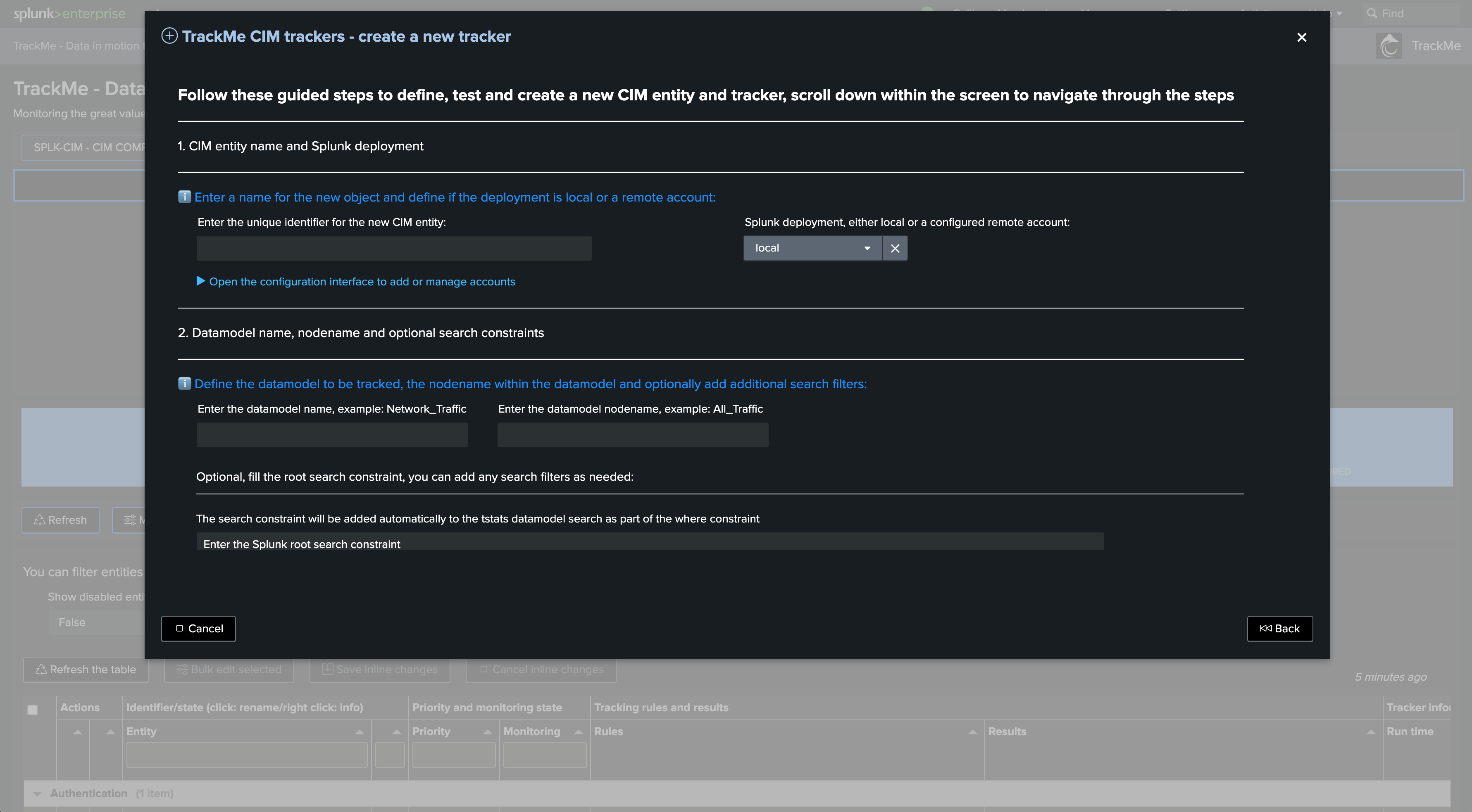
Task: Clear the local deployment selection with X
Action: click(x=895, y=248)
